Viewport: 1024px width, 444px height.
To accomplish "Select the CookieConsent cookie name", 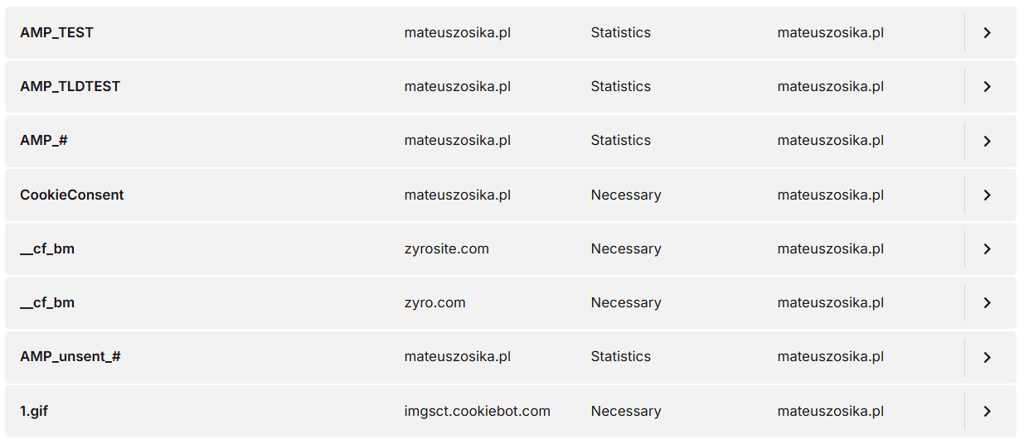I will pyautogui.click(x=72, y=195).
